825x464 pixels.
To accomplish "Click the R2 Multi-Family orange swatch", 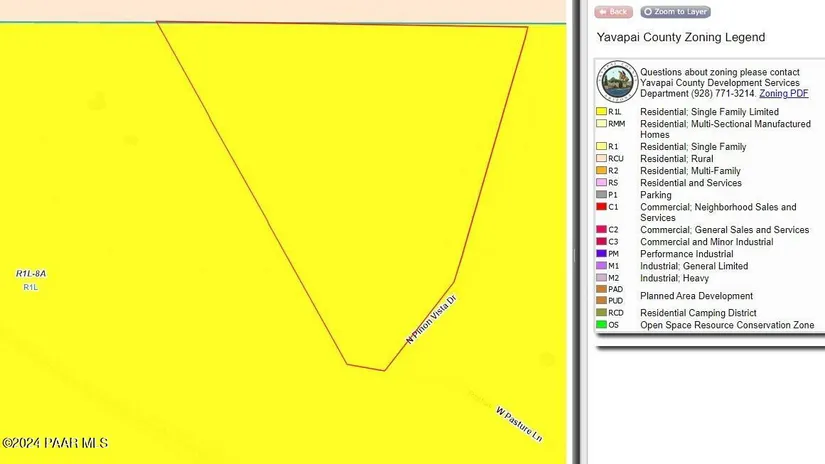I will 601,171.
